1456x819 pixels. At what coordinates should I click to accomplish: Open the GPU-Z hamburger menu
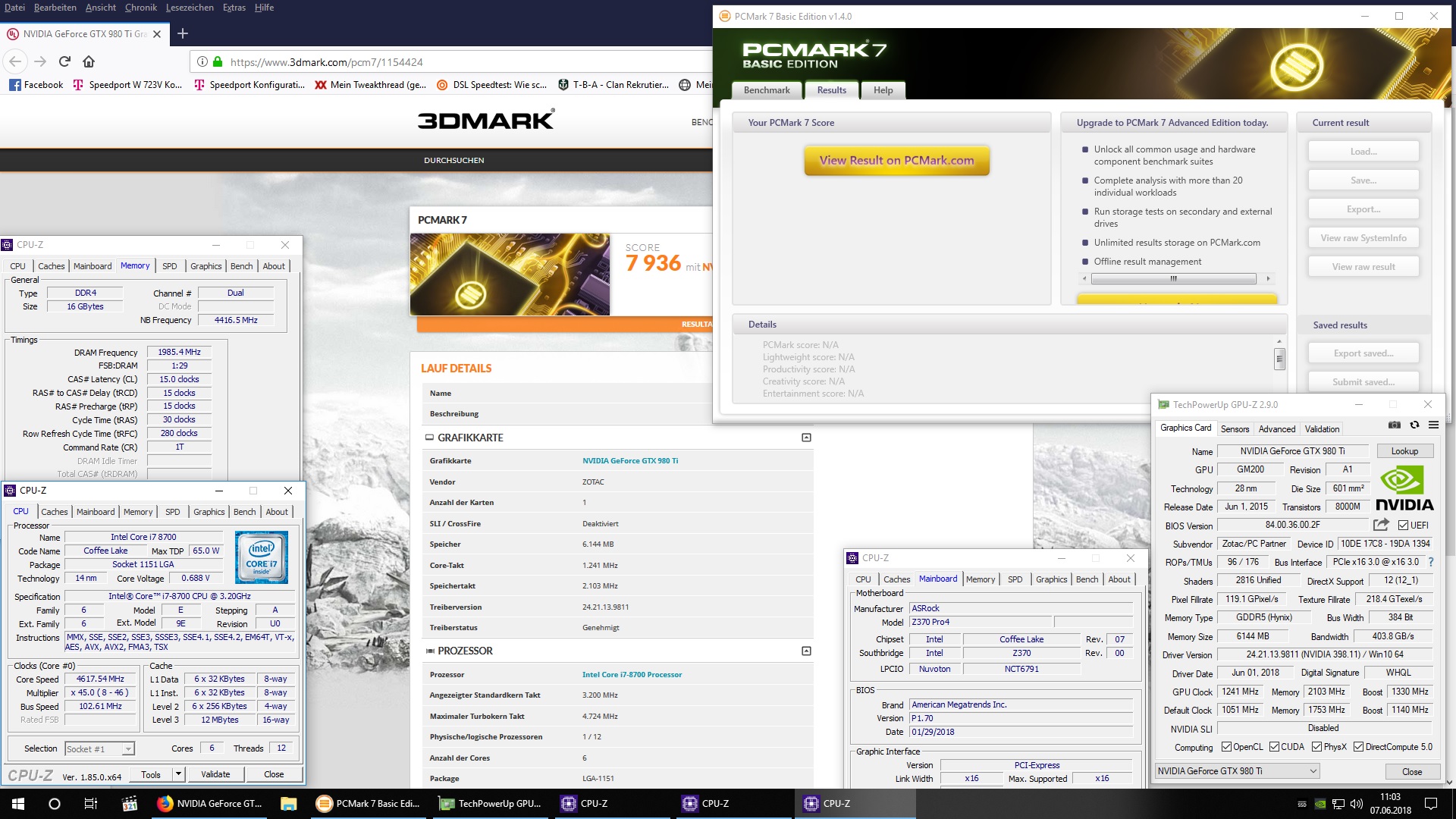(1433, 425)
